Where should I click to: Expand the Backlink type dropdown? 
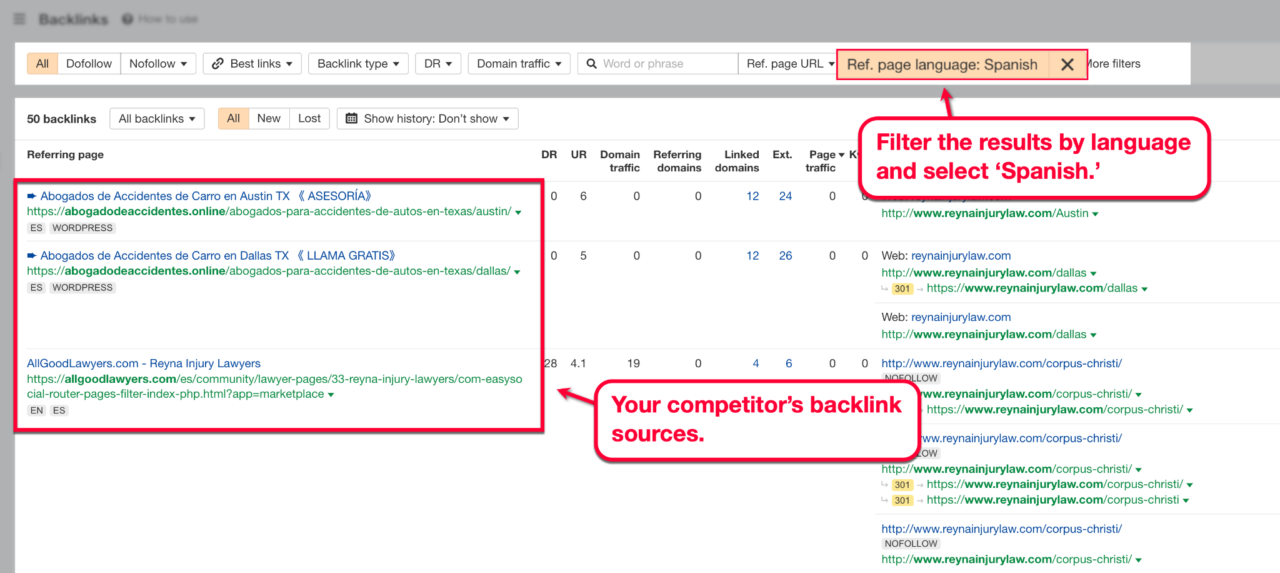[358, 64]
